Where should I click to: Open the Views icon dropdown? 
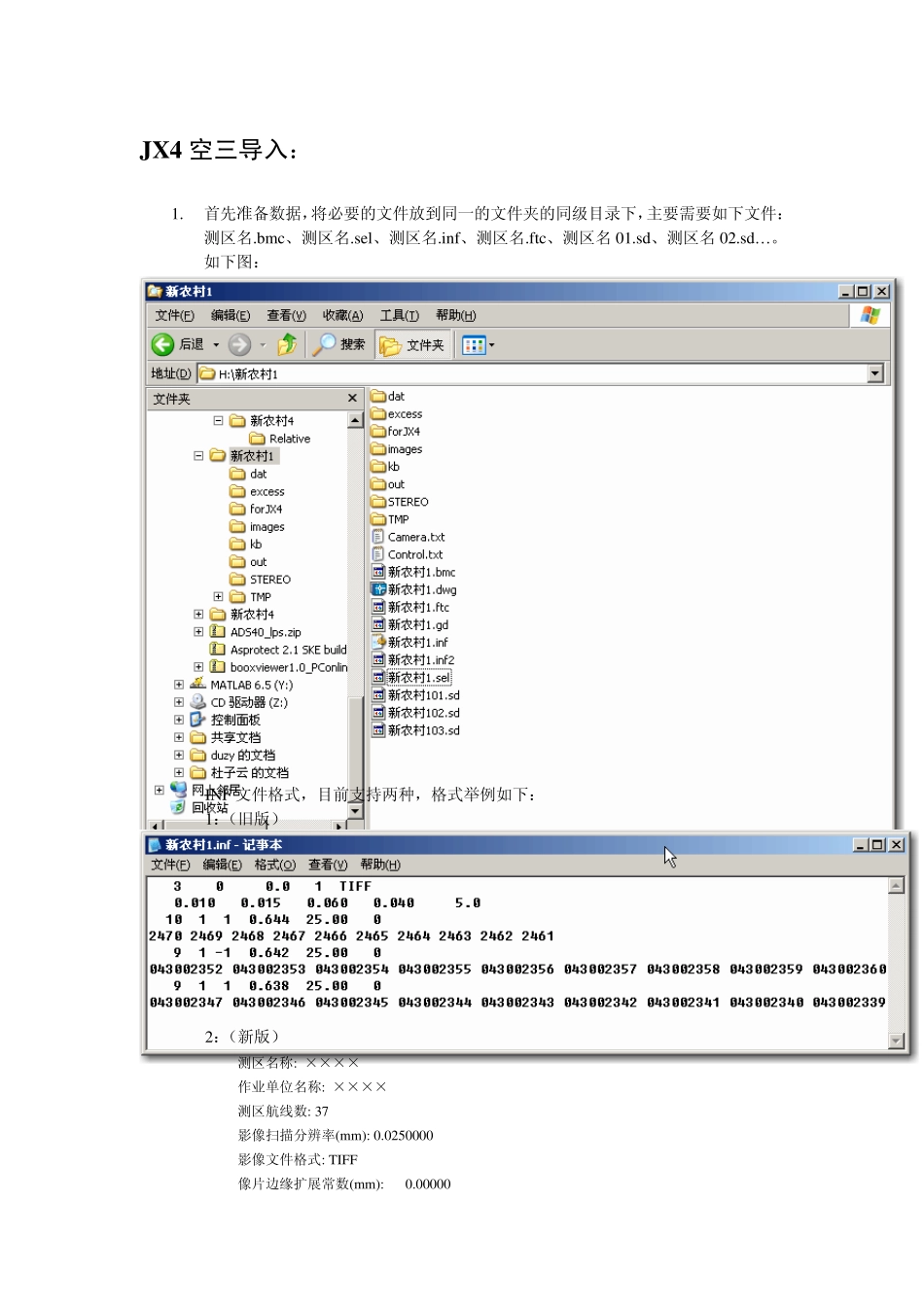(477, 345)
